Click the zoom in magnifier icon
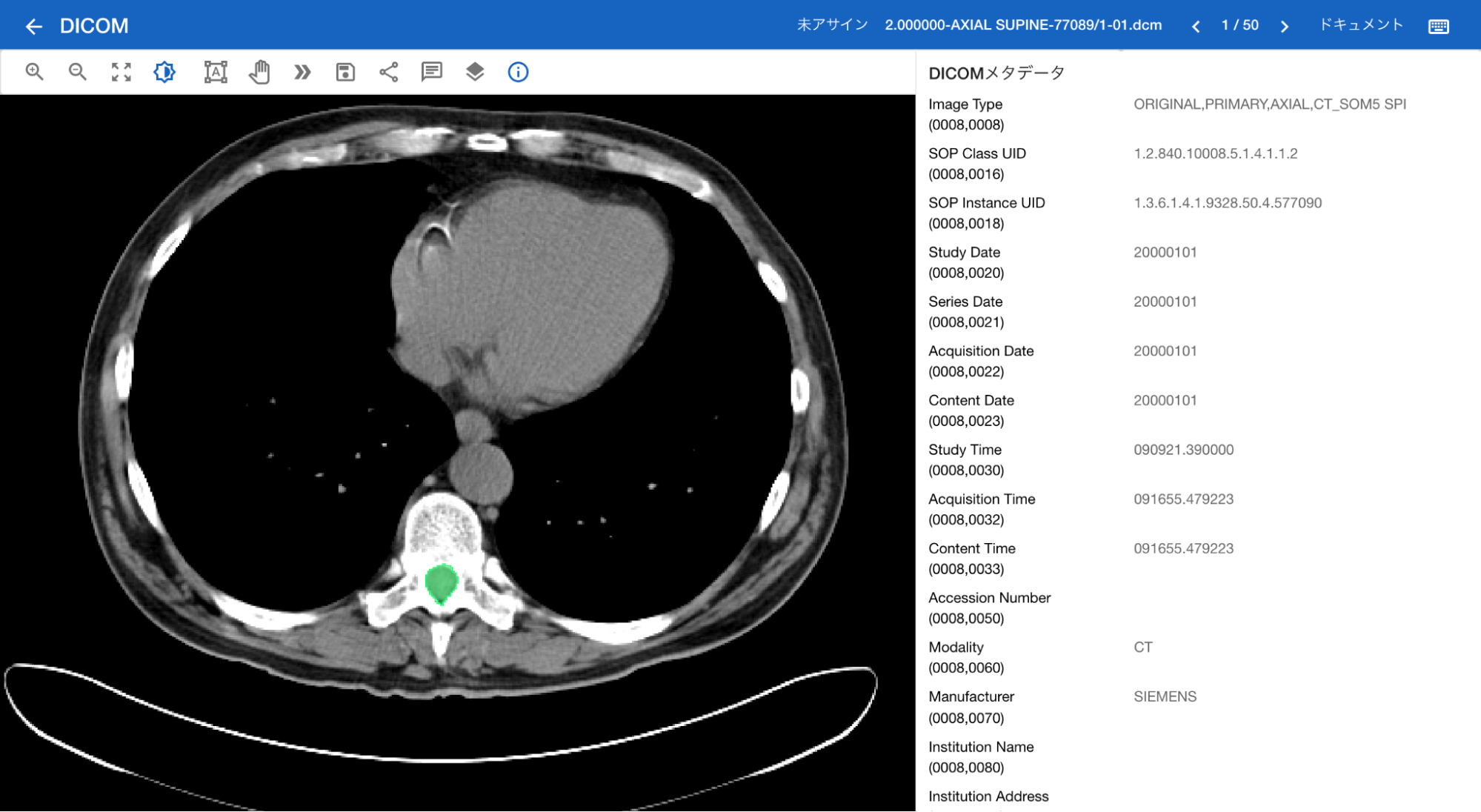 34,72
